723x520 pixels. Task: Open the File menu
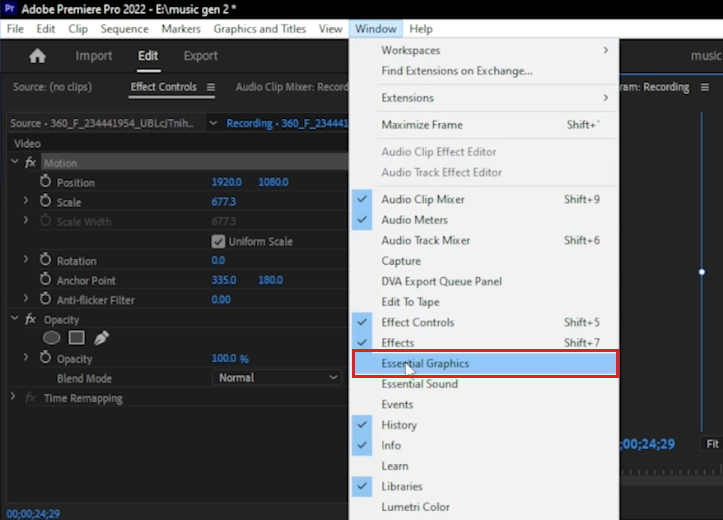[x=15, y=29]
